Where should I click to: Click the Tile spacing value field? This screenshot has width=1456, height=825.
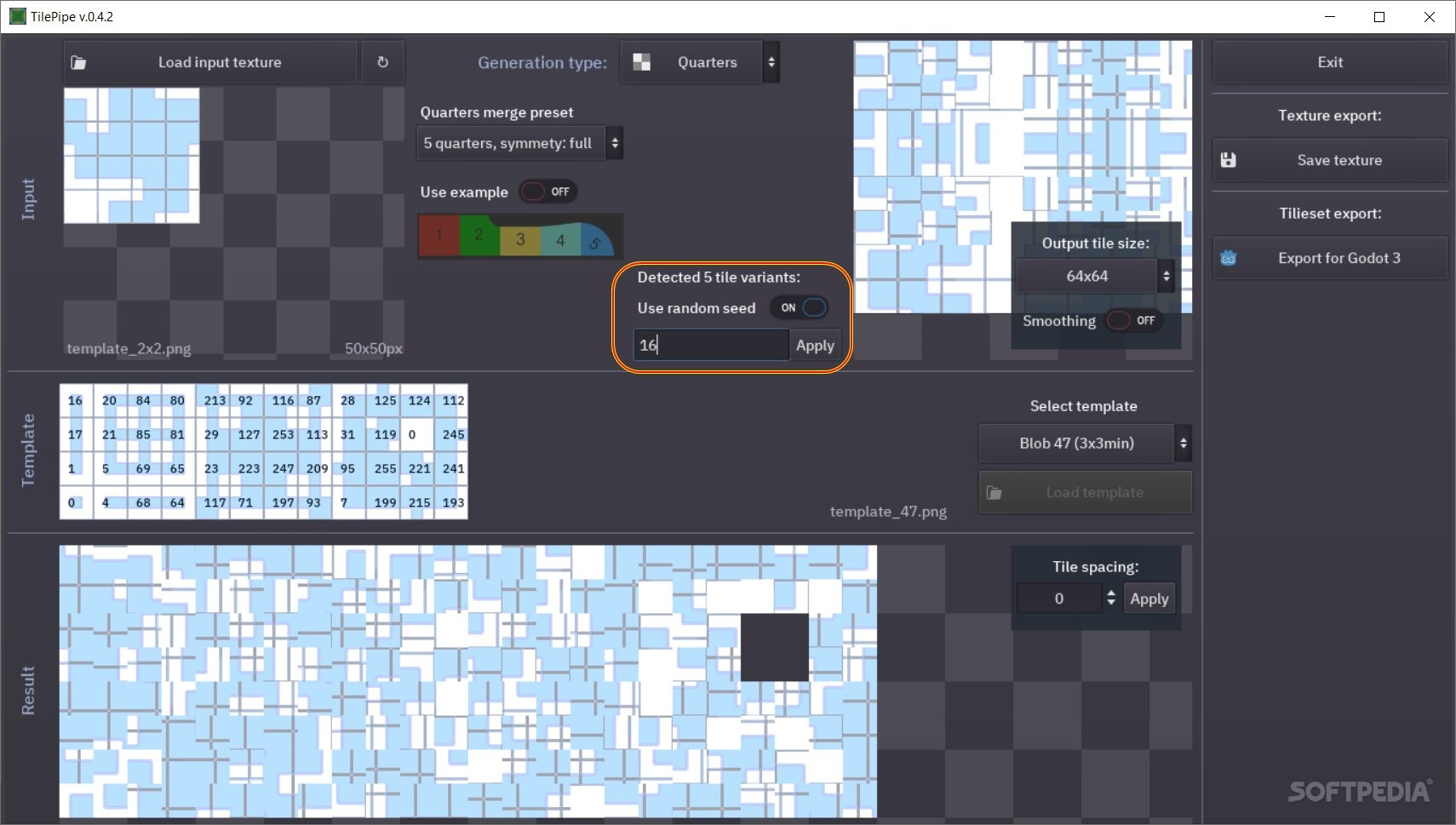(1059, 599)
